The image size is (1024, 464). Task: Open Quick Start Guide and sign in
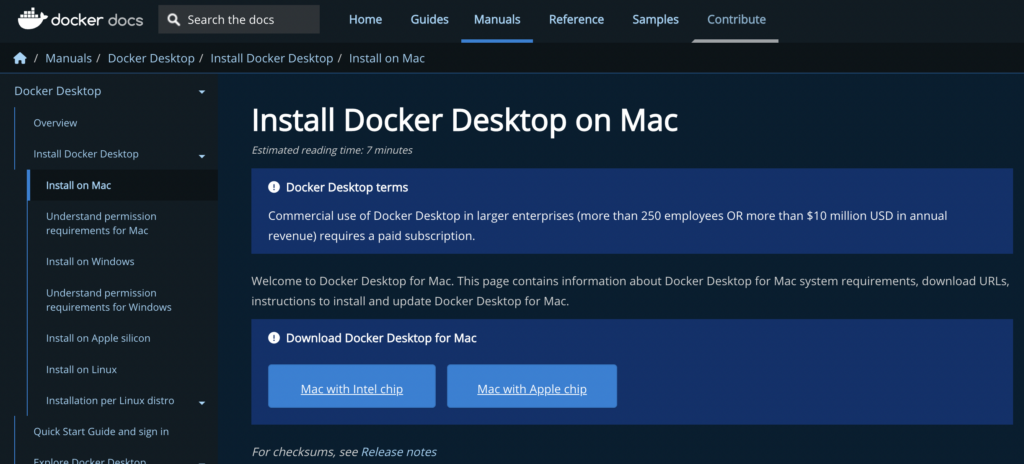click(x=101, y=432)
